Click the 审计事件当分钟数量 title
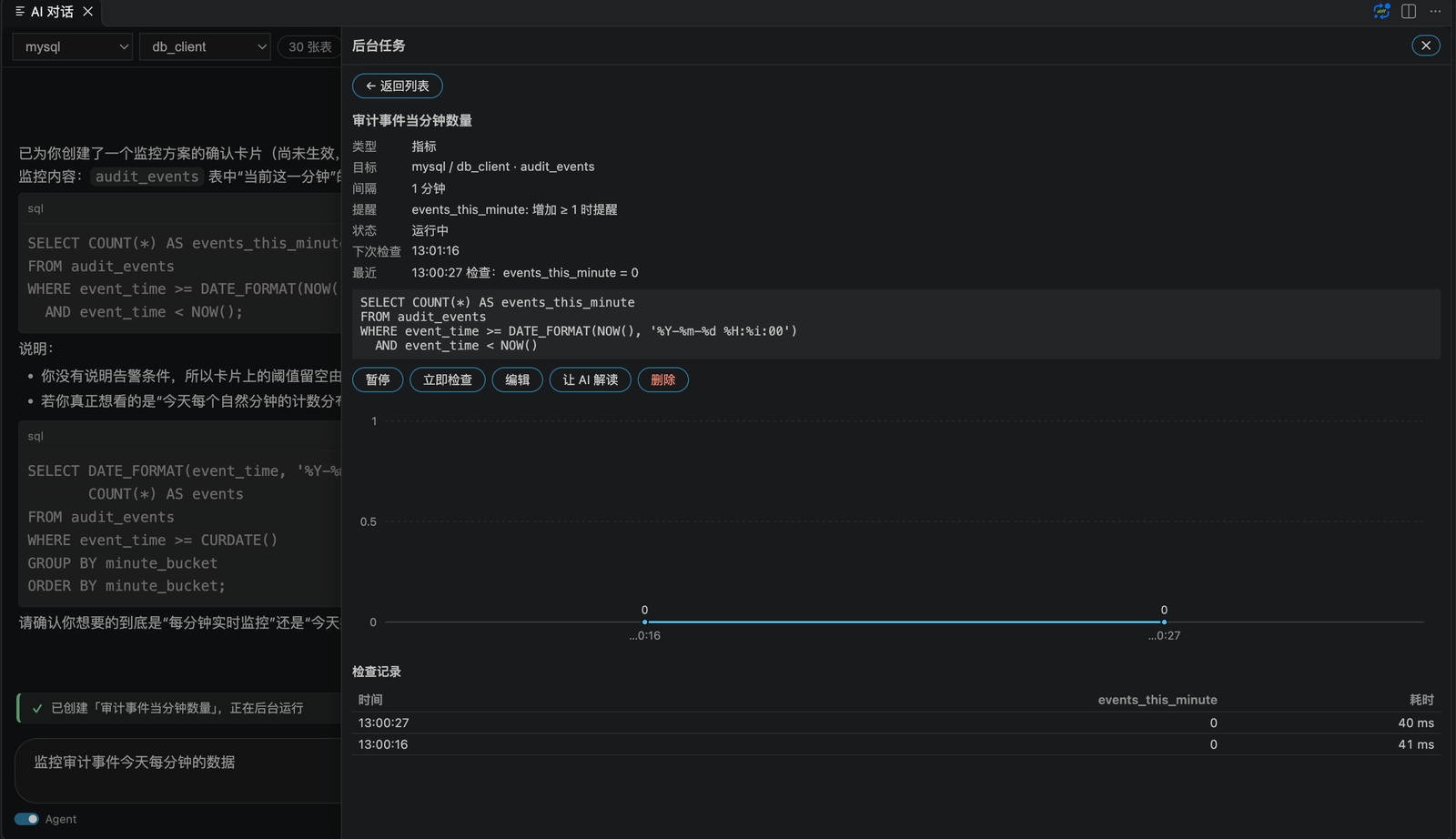The width and height of the screenshot is (1456, 839). [x=412, y=120]
